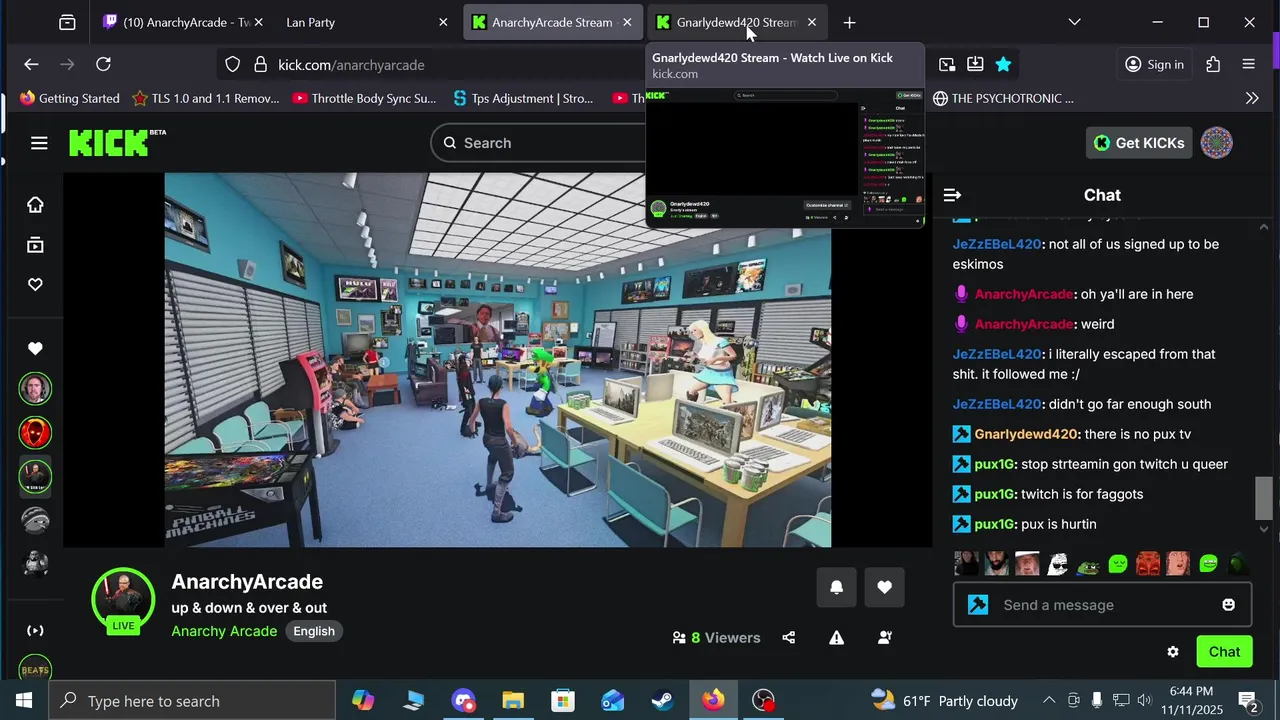Open tracking protection shield icon
Screen dimensions: 1280x720
[x=232, y=65]
